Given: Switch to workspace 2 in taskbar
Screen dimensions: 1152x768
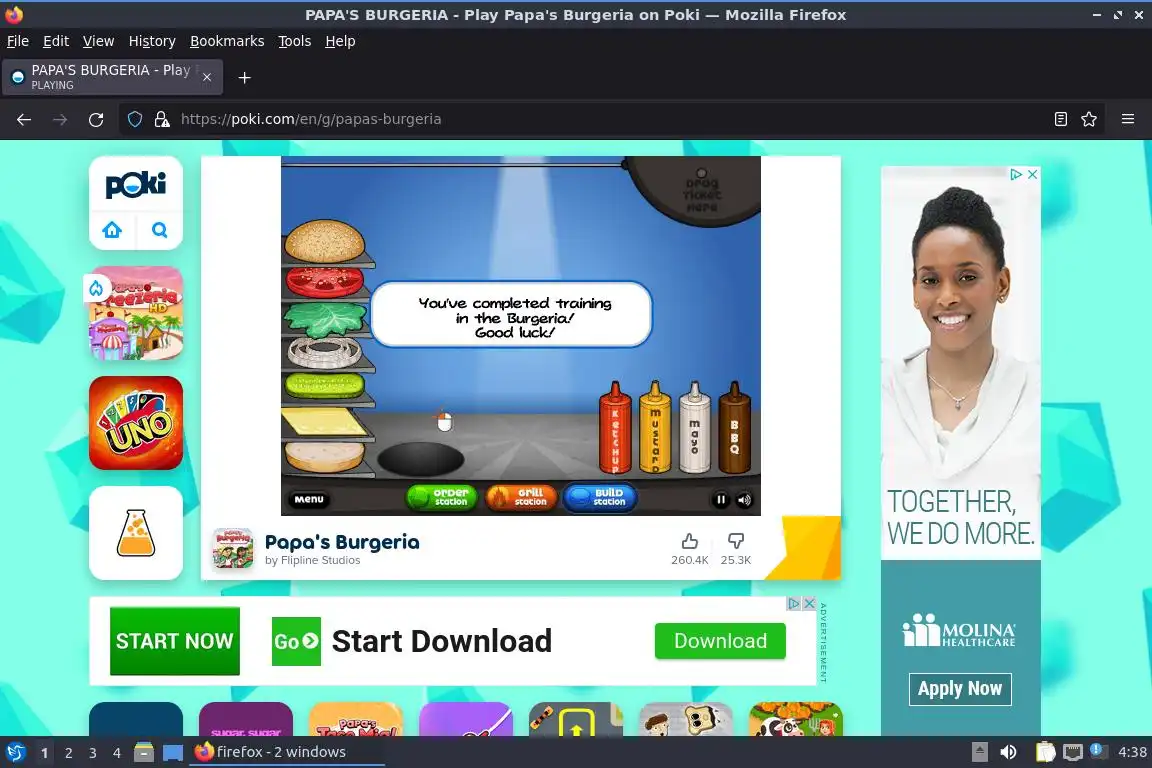Looking at the screenshot, I should coord(68,753).
